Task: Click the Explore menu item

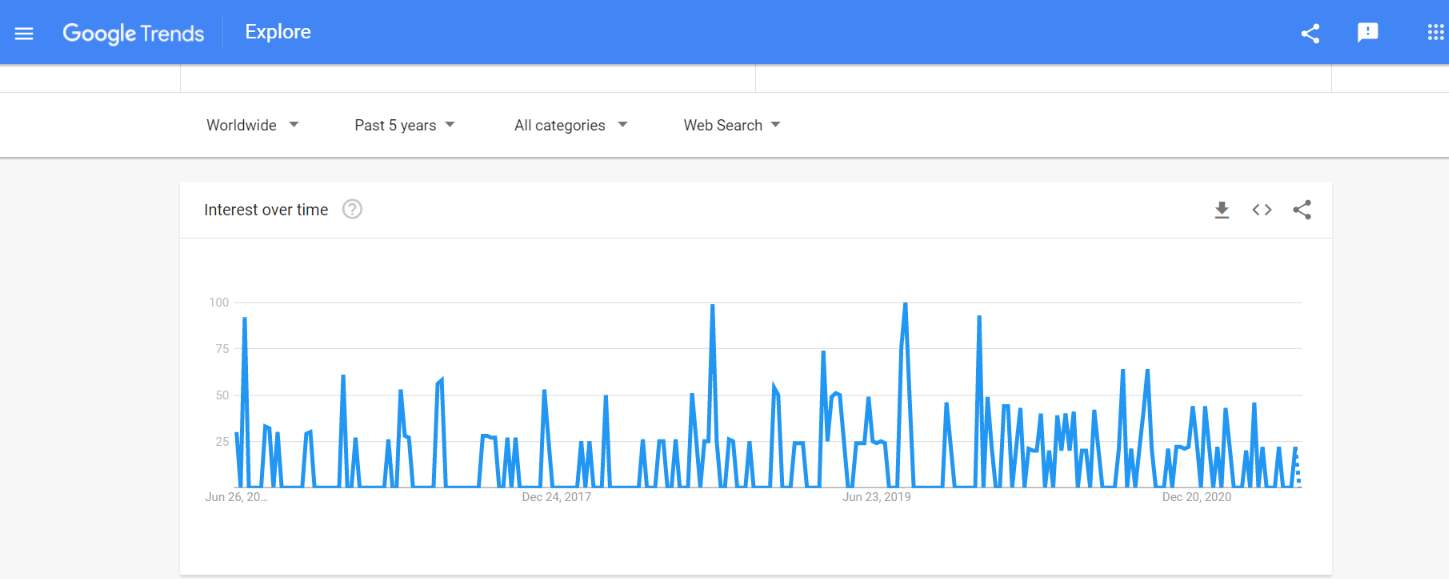Action: tap(277, 31)
